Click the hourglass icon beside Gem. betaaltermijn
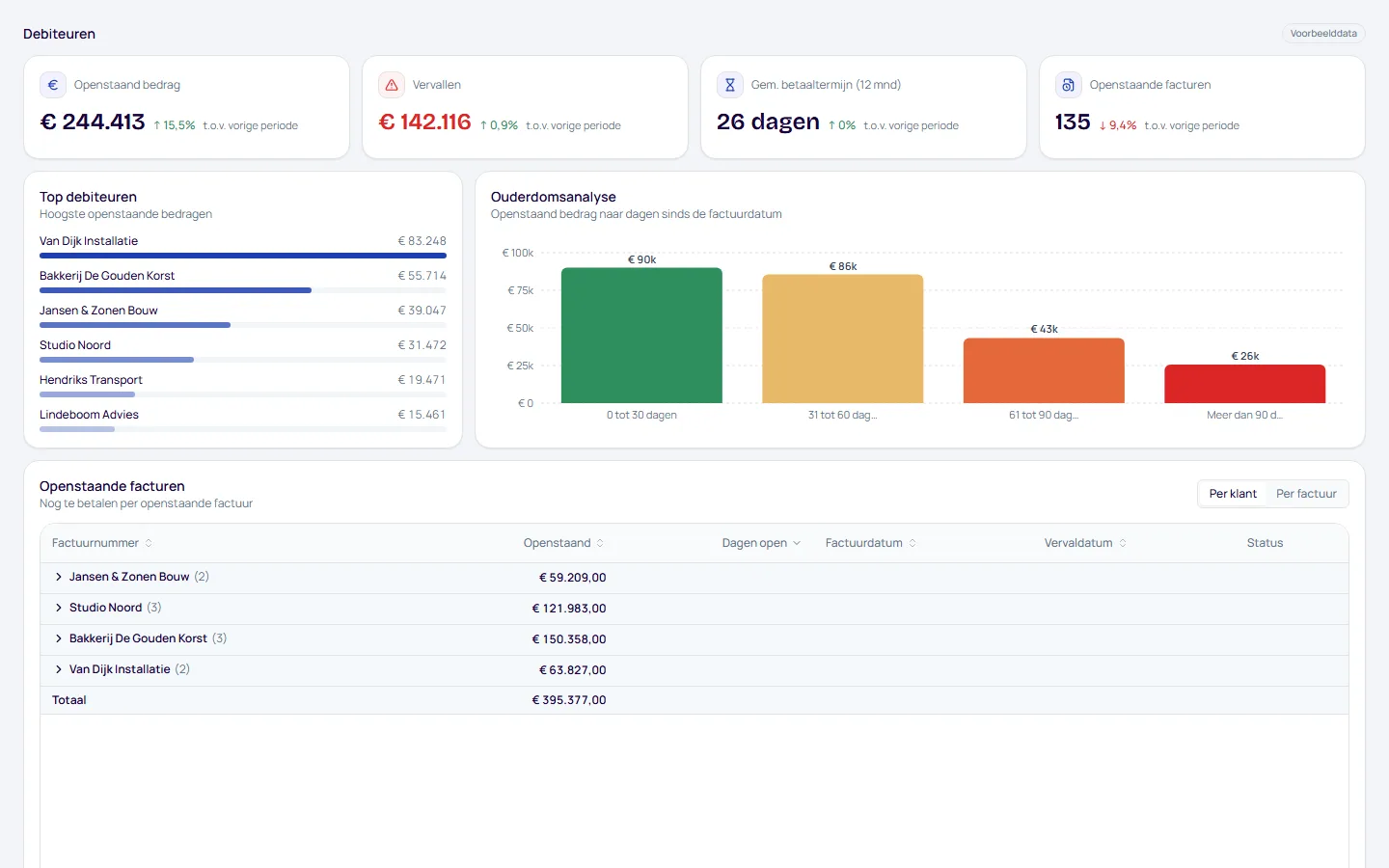Viewport: 1389px width, 868px height. point(730,85)
